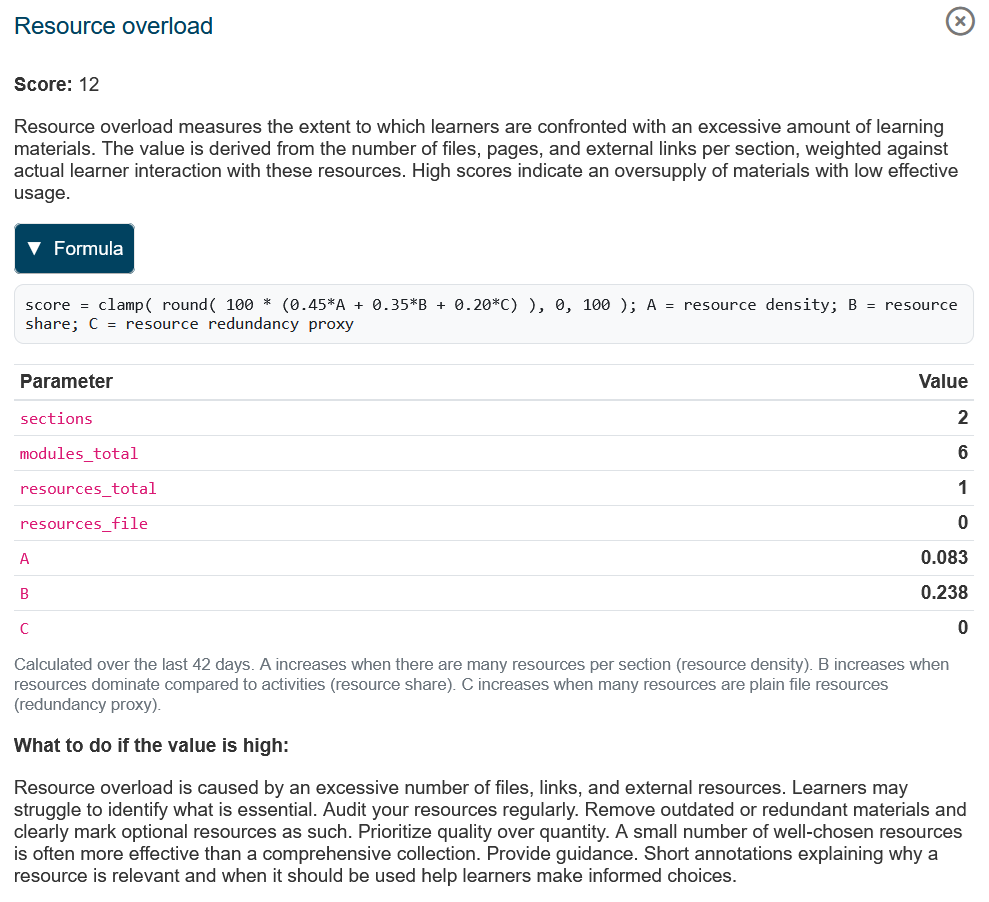Click parameter C in the table
This screenshot has height=902, width=989.
25,629
